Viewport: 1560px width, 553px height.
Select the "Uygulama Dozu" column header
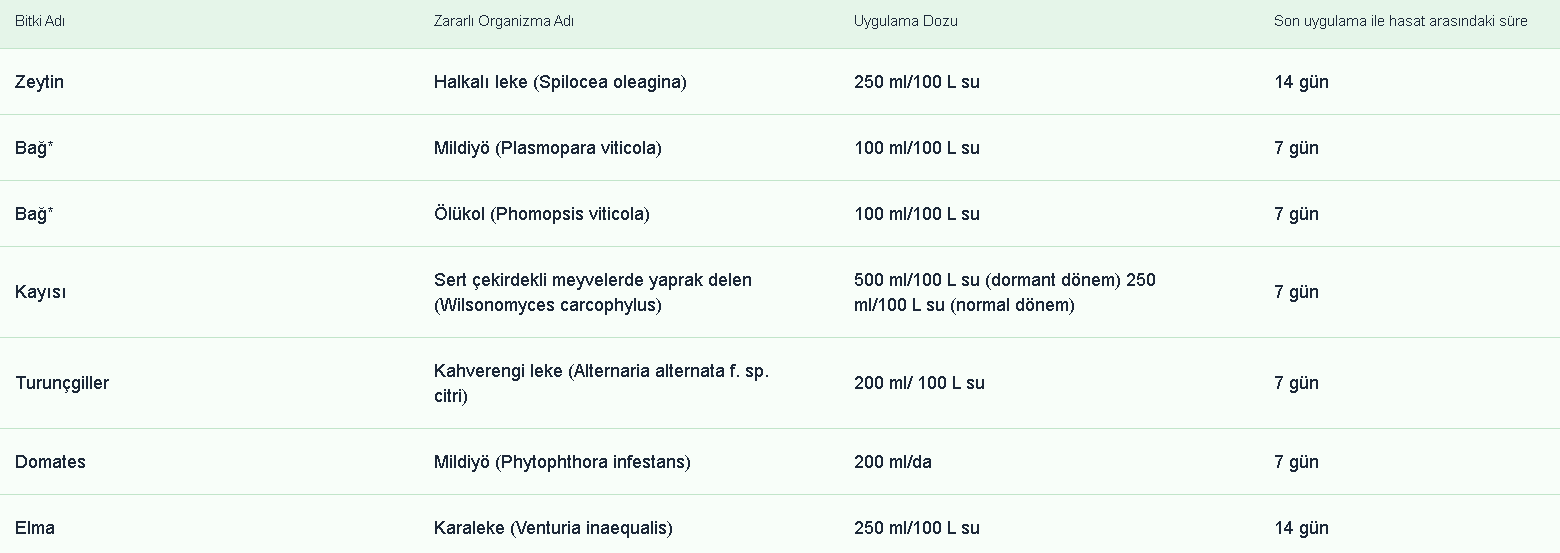pyautogui.click(x=905, y=21)
